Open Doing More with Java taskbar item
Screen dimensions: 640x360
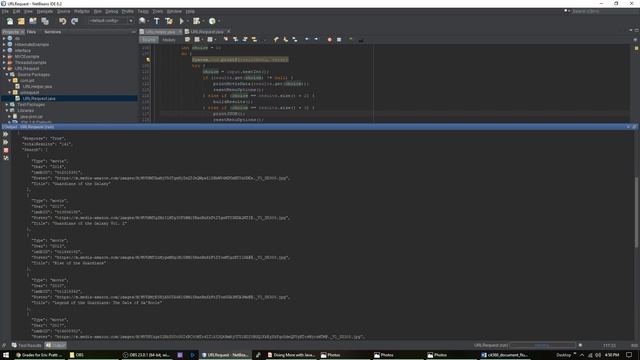click(x=291, y=355)
